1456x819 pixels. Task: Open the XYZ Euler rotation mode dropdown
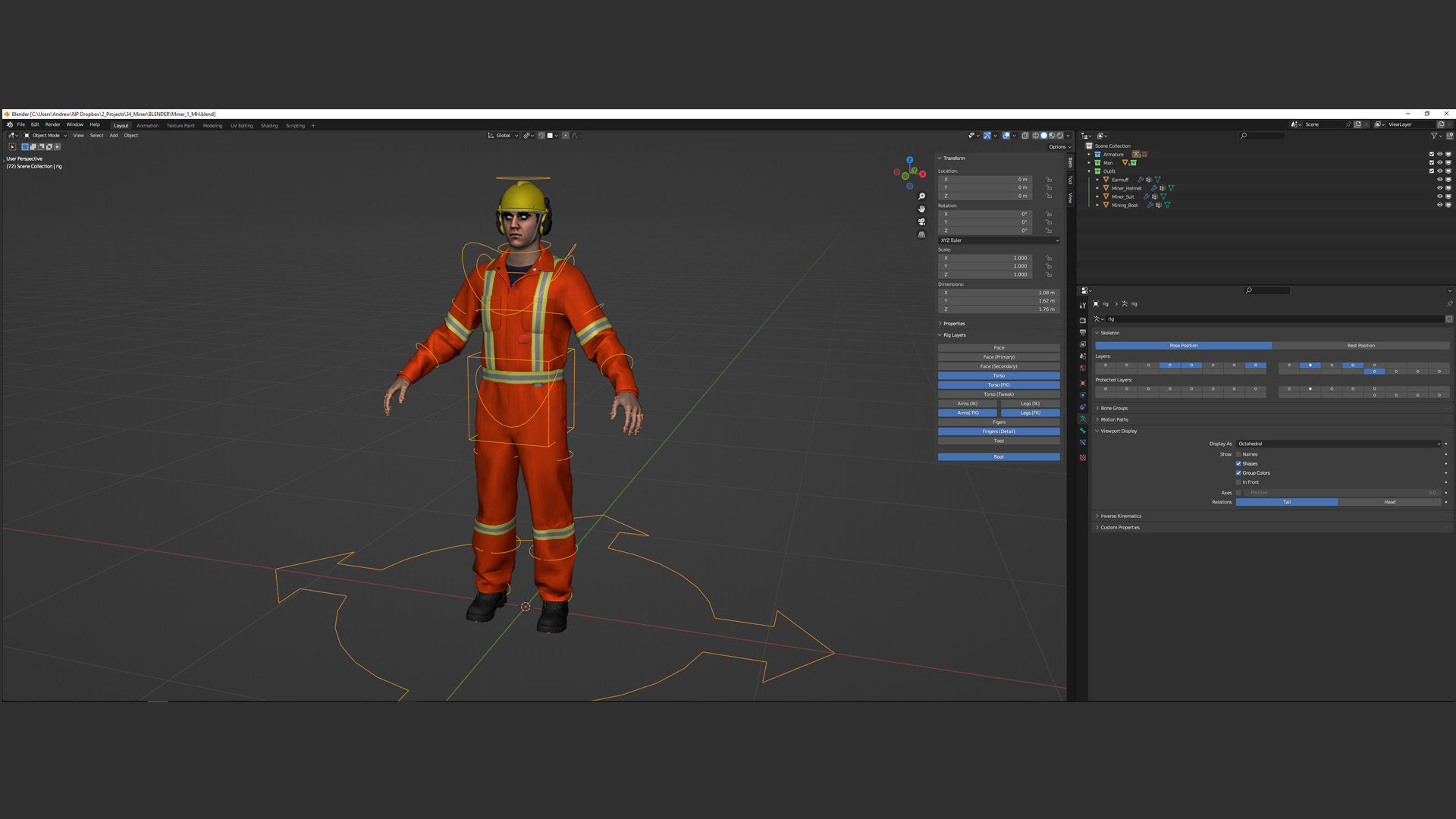coord(999,240)
